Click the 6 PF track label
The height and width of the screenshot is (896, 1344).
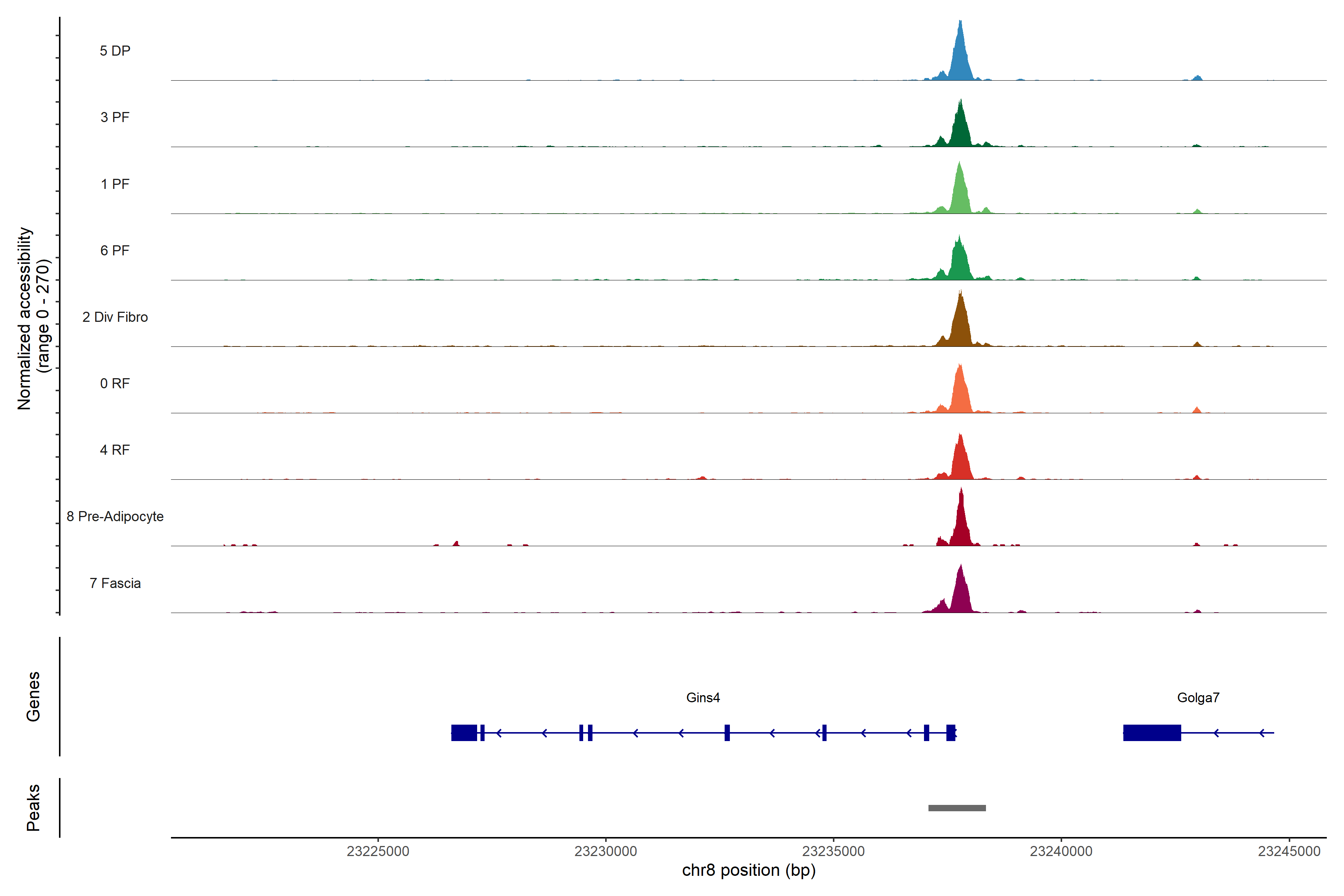click(x=115, y=250)
